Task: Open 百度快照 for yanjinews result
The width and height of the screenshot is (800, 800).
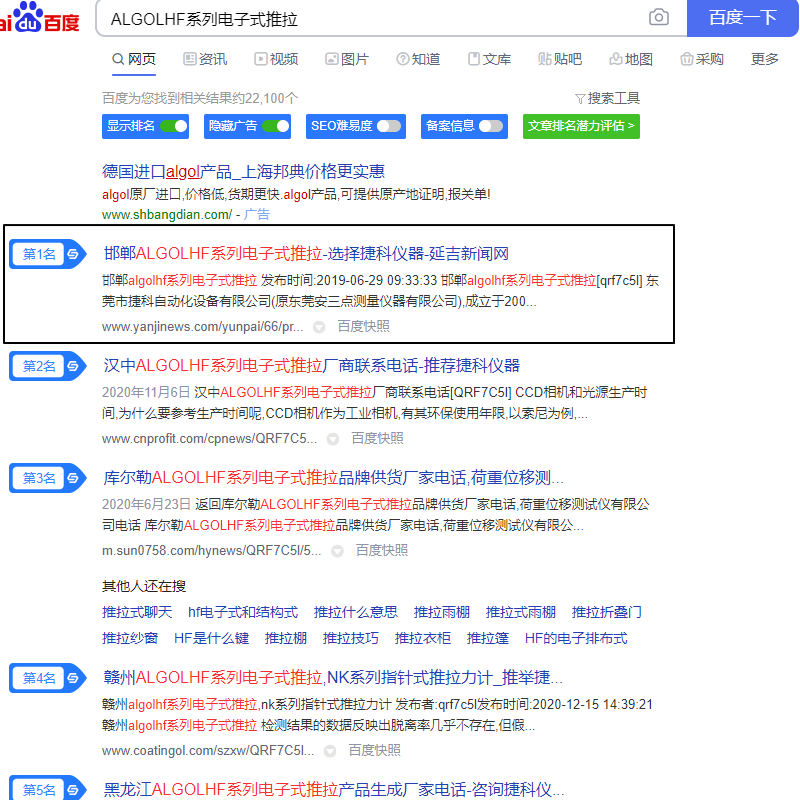Action: point(364,326)
